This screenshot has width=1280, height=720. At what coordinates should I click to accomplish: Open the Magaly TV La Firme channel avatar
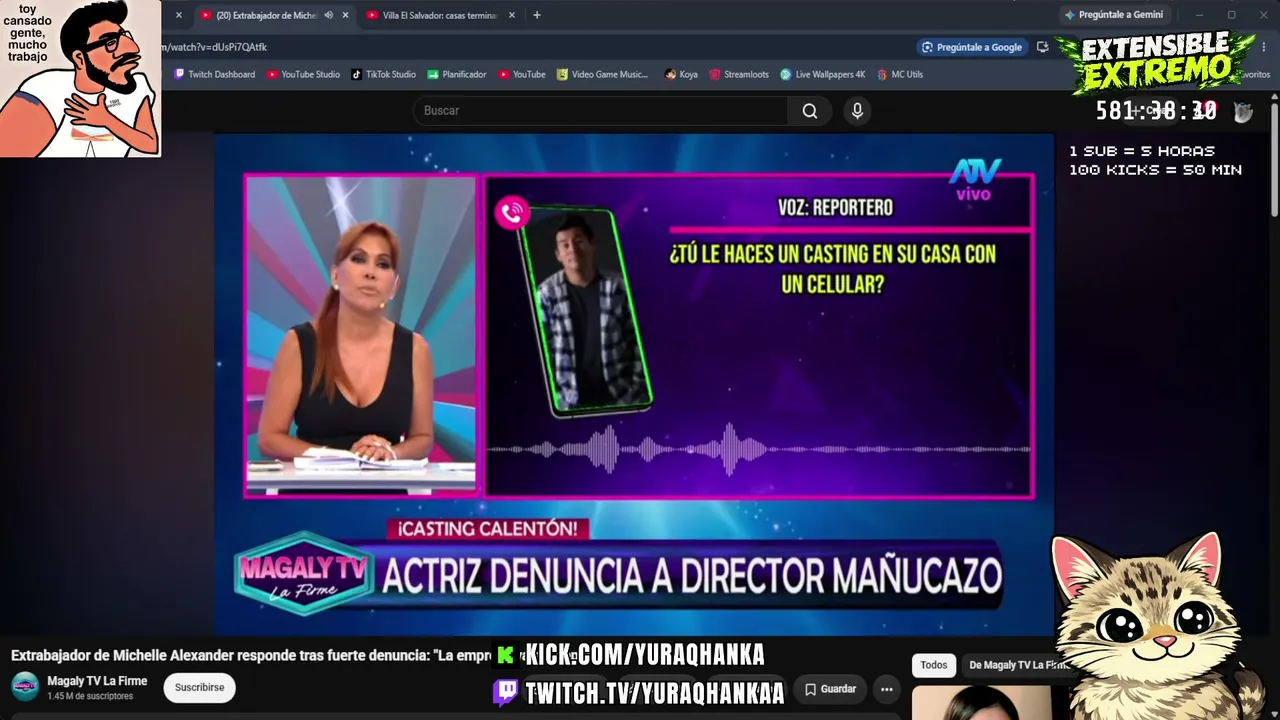pos(25,687)
